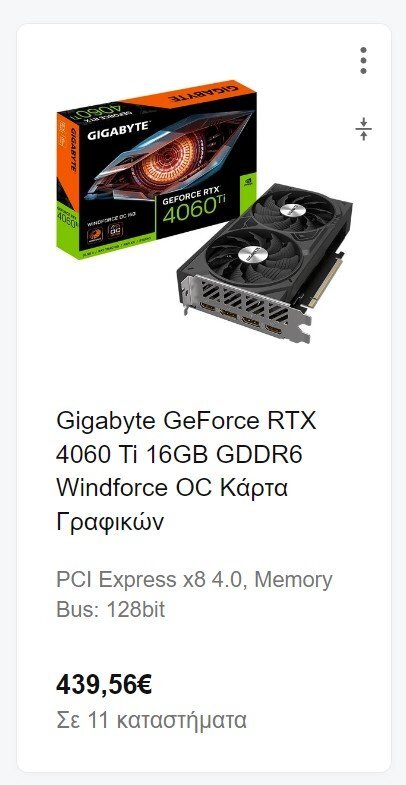Open the three-dot more options menu

click(x=363, y=61)
